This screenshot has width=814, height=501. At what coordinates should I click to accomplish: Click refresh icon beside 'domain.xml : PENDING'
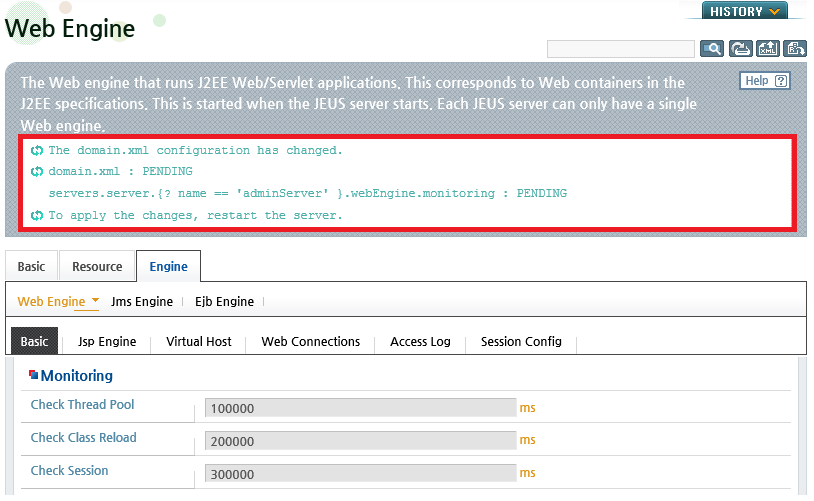[x=36, y=171]
